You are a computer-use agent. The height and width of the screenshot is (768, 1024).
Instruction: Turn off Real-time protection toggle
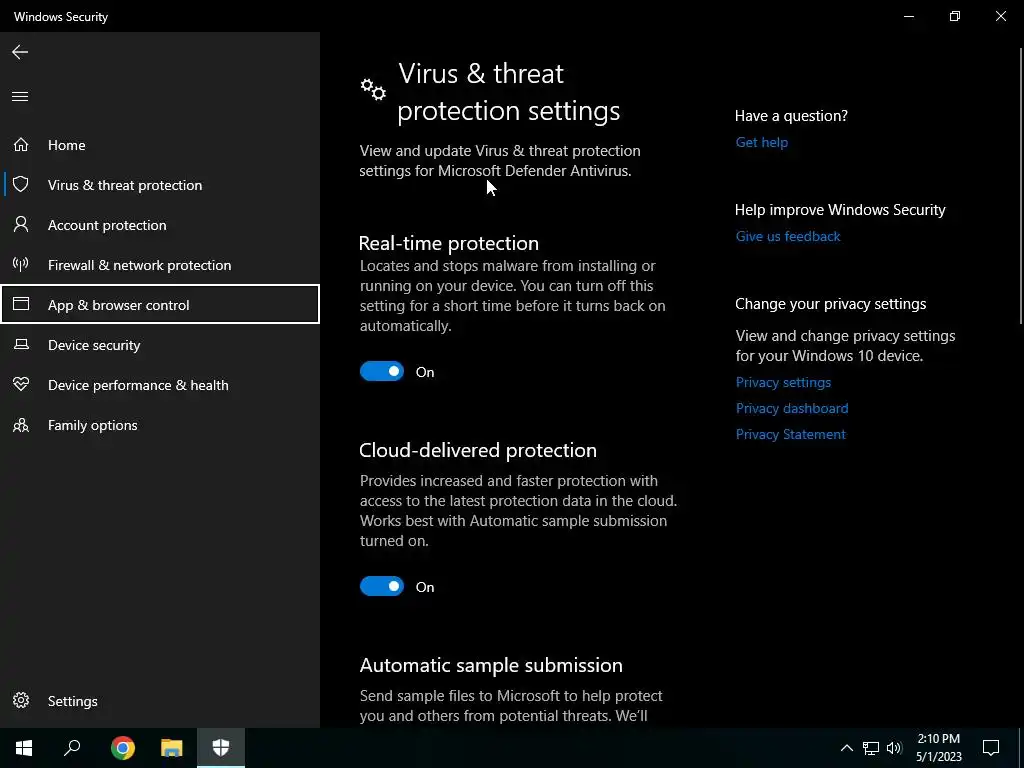(x=382, y=371)
